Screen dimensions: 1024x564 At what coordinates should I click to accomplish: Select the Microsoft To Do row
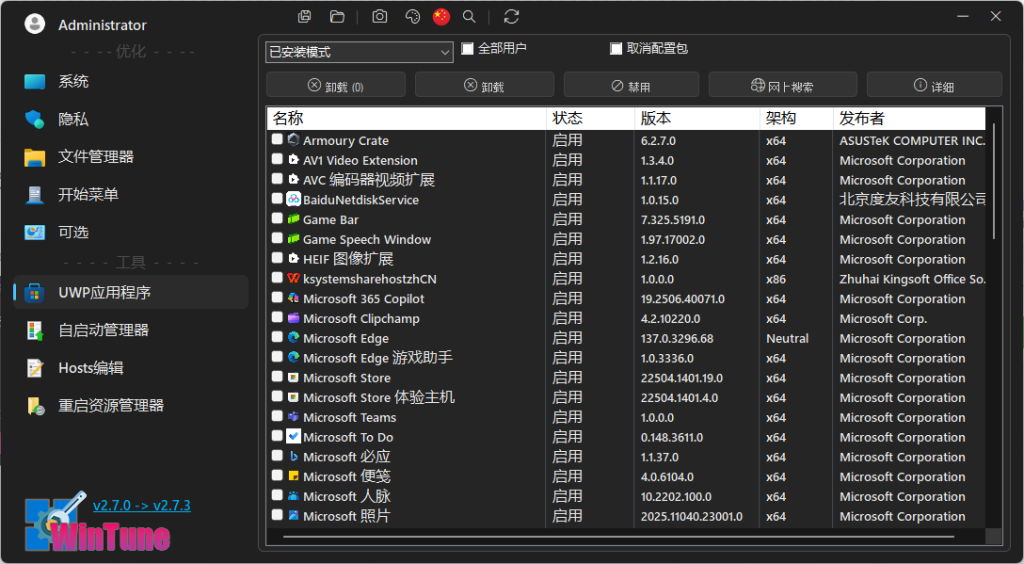click(x=348, y=437)
